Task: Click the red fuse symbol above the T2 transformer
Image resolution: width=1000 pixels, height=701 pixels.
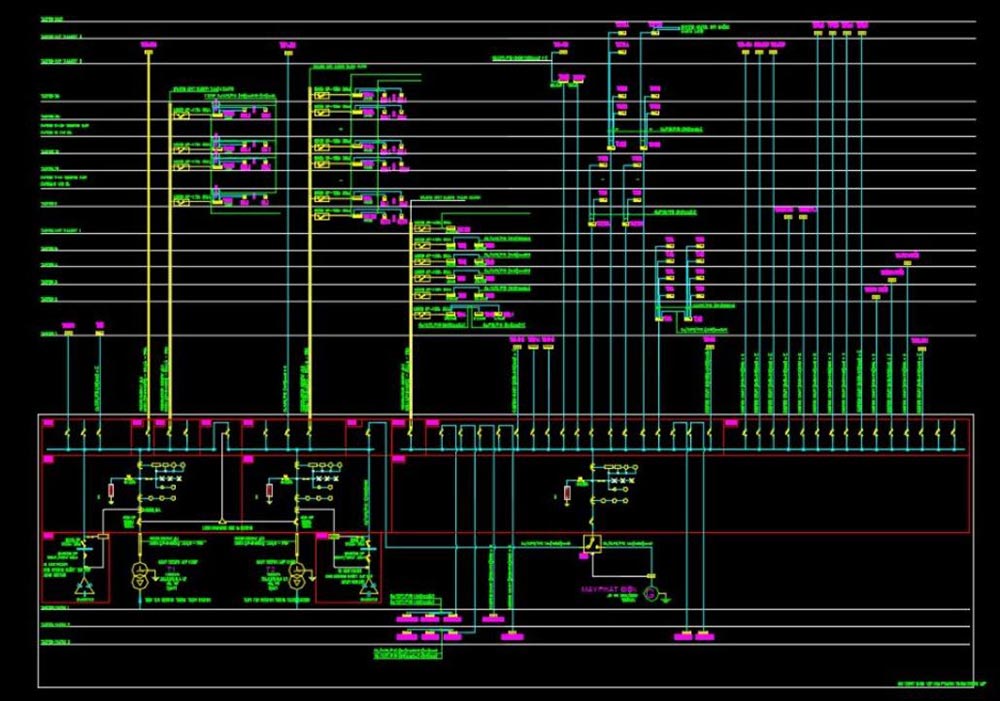Action: pyautogui.click(x=270, y=491)
